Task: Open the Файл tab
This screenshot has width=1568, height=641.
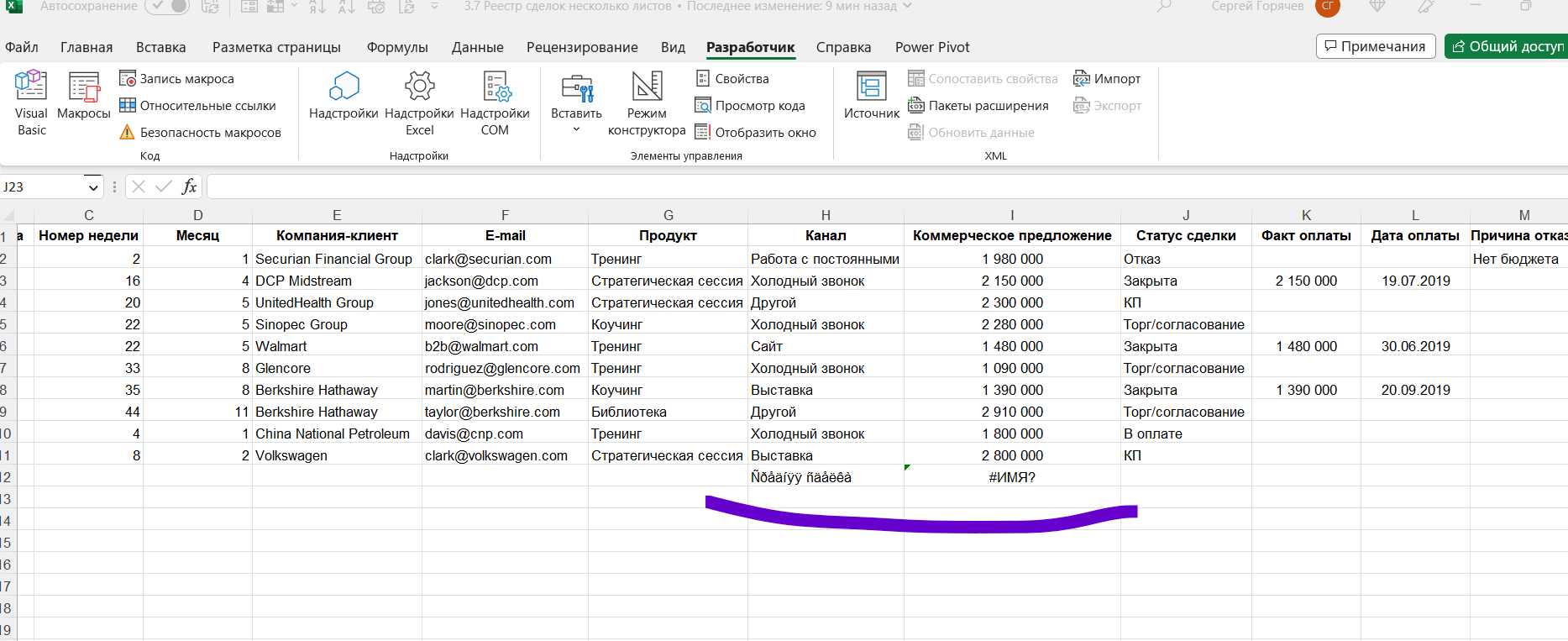Action: [22, 47]
